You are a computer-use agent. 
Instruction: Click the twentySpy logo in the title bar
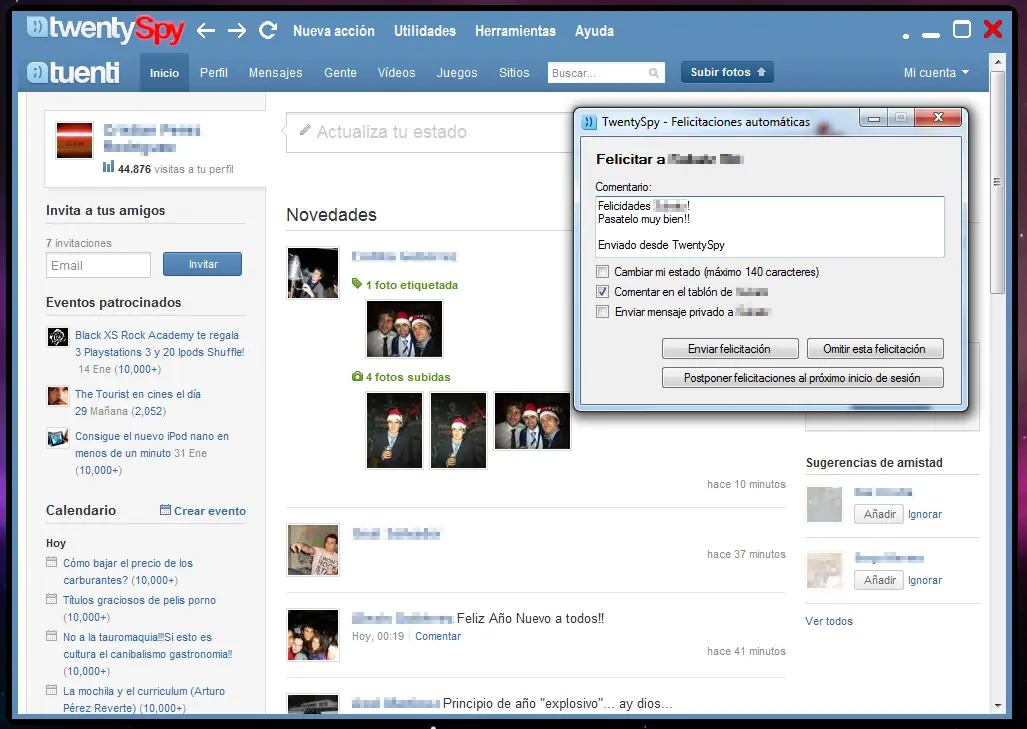pyautogui.click(x=105, y=29)
